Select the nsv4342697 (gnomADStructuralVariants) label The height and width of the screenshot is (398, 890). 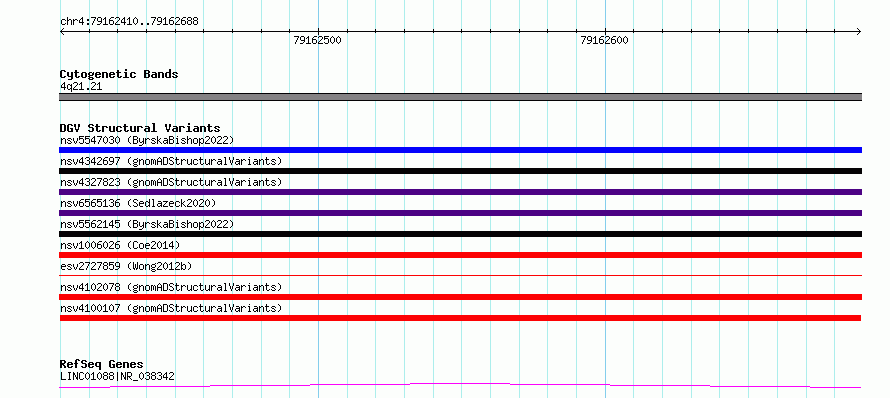coord(171,161)
